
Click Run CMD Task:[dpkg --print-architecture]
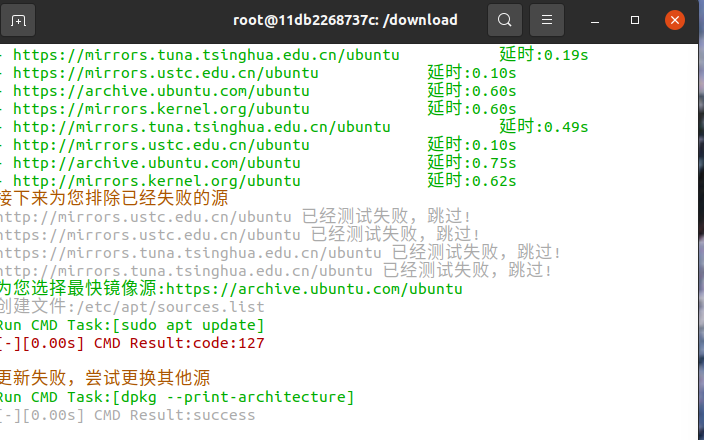click(177, 397)
